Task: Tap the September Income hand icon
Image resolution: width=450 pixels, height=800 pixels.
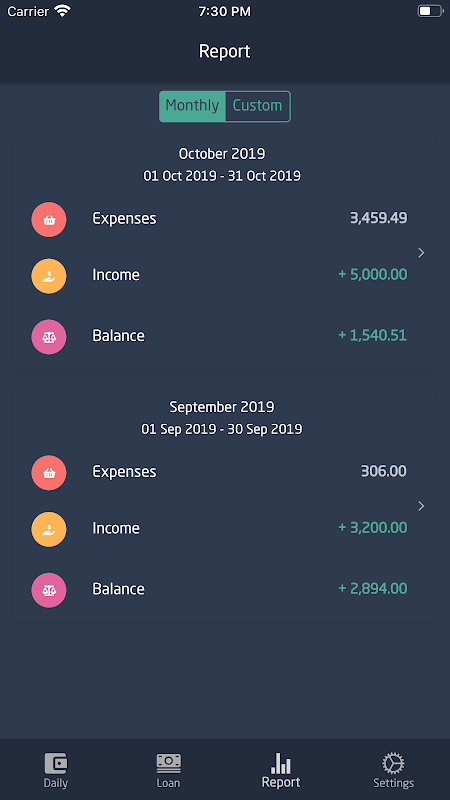Action: pyautogui.click(x=49, y=529)
